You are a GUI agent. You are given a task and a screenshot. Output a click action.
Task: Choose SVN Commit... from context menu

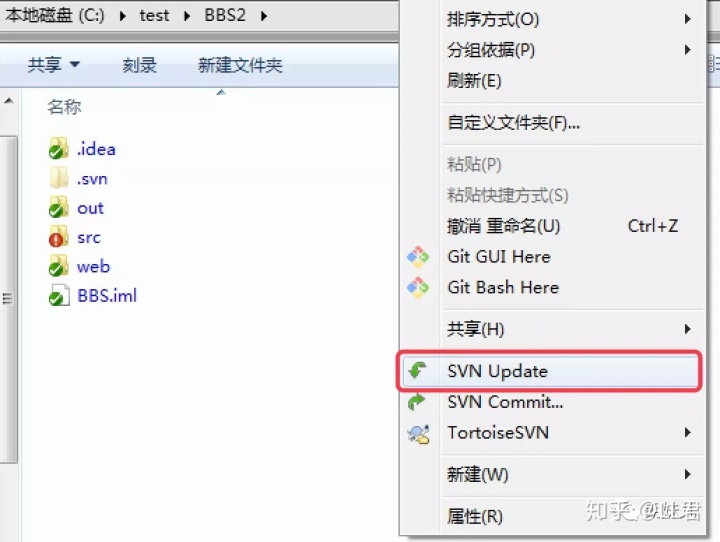click(553, 402)
